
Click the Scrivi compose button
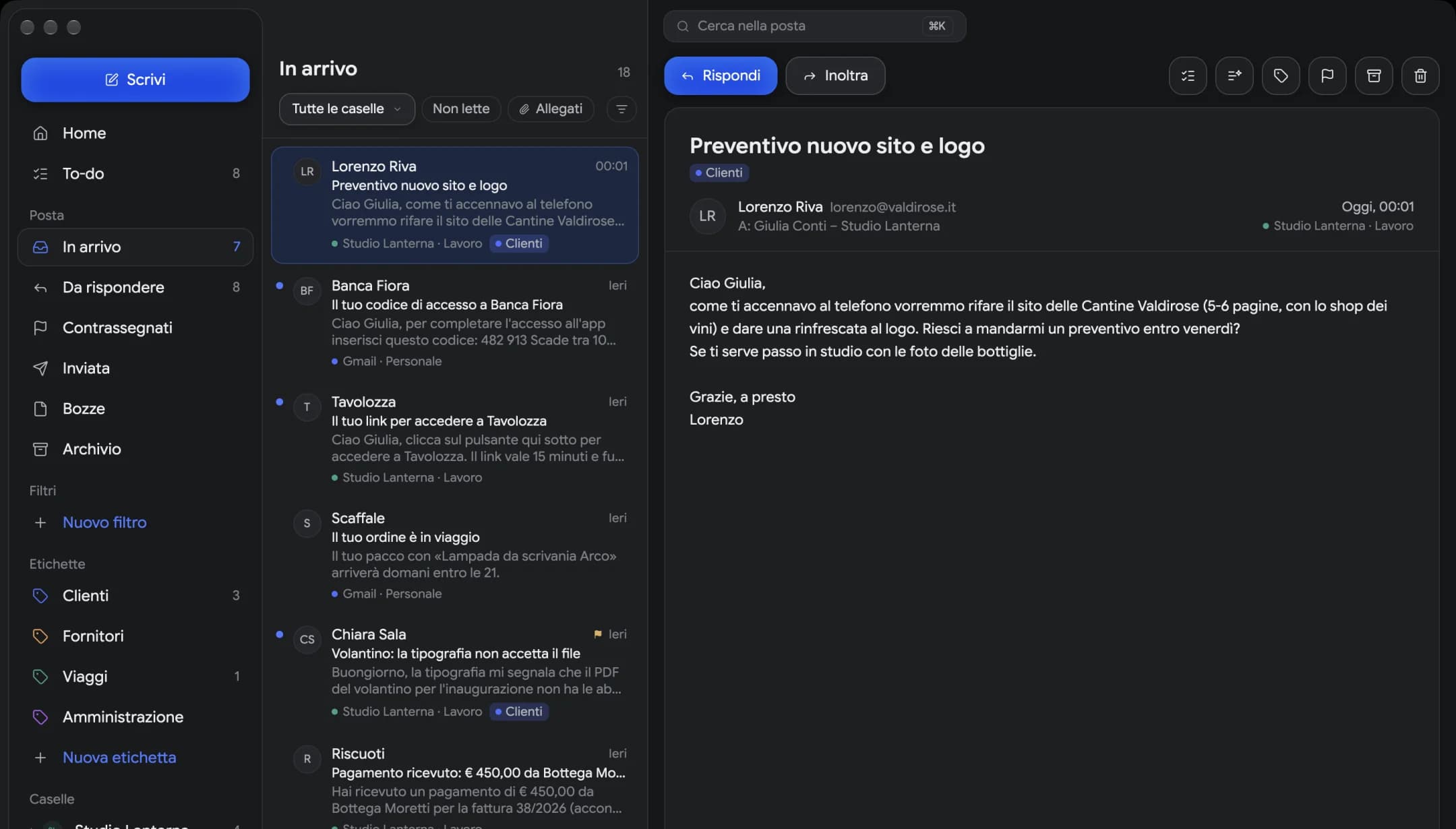(x=135, y=80)
